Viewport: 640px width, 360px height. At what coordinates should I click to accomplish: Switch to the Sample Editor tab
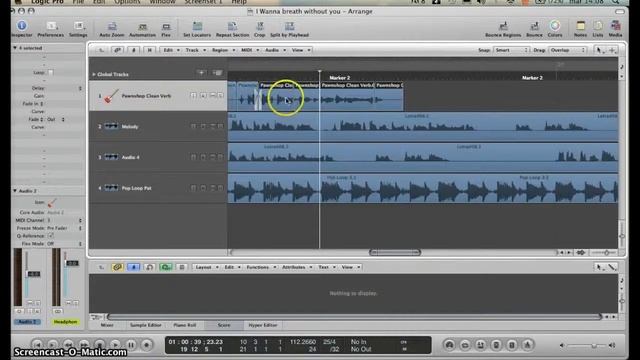coord(146,325)
